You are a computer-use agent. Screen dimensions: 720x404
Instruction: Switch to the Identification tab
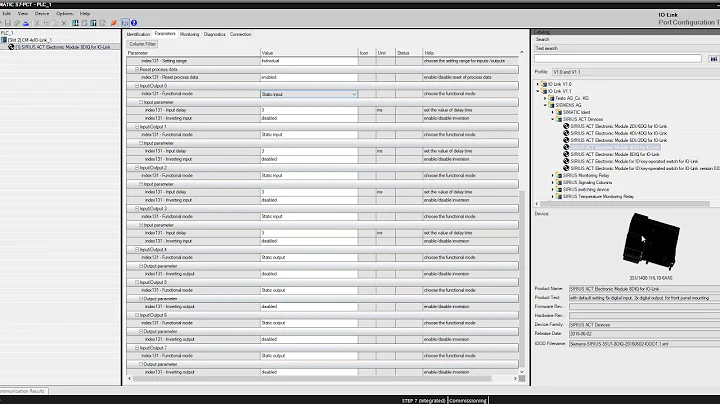[138, 34]
